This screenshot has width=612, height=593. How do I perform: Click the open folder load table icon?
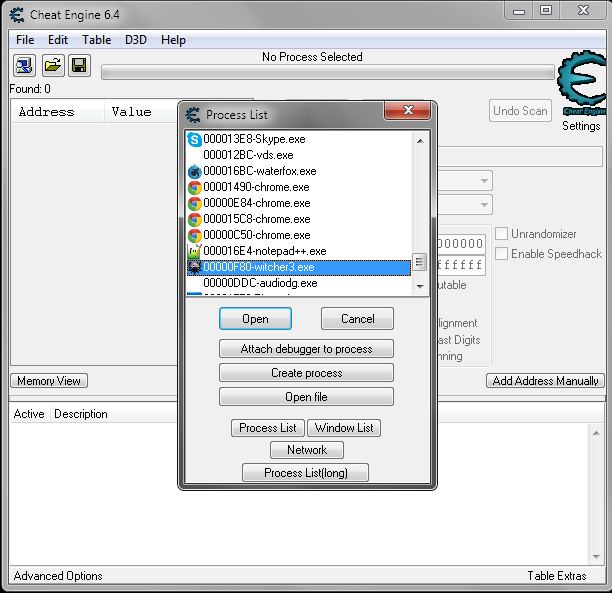52,66
